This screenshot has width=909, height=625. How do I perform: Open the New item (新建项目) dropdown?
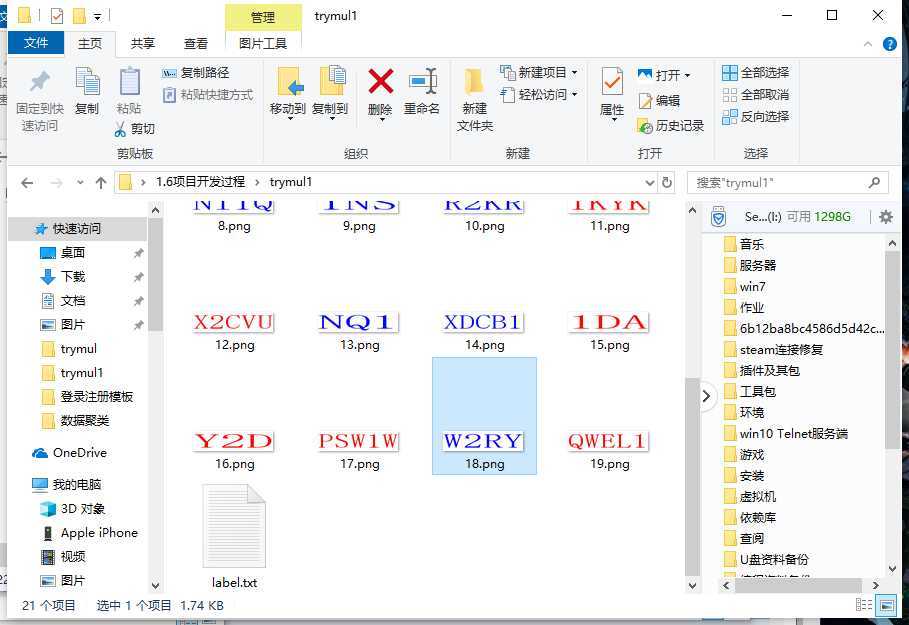tap(539, 72)
